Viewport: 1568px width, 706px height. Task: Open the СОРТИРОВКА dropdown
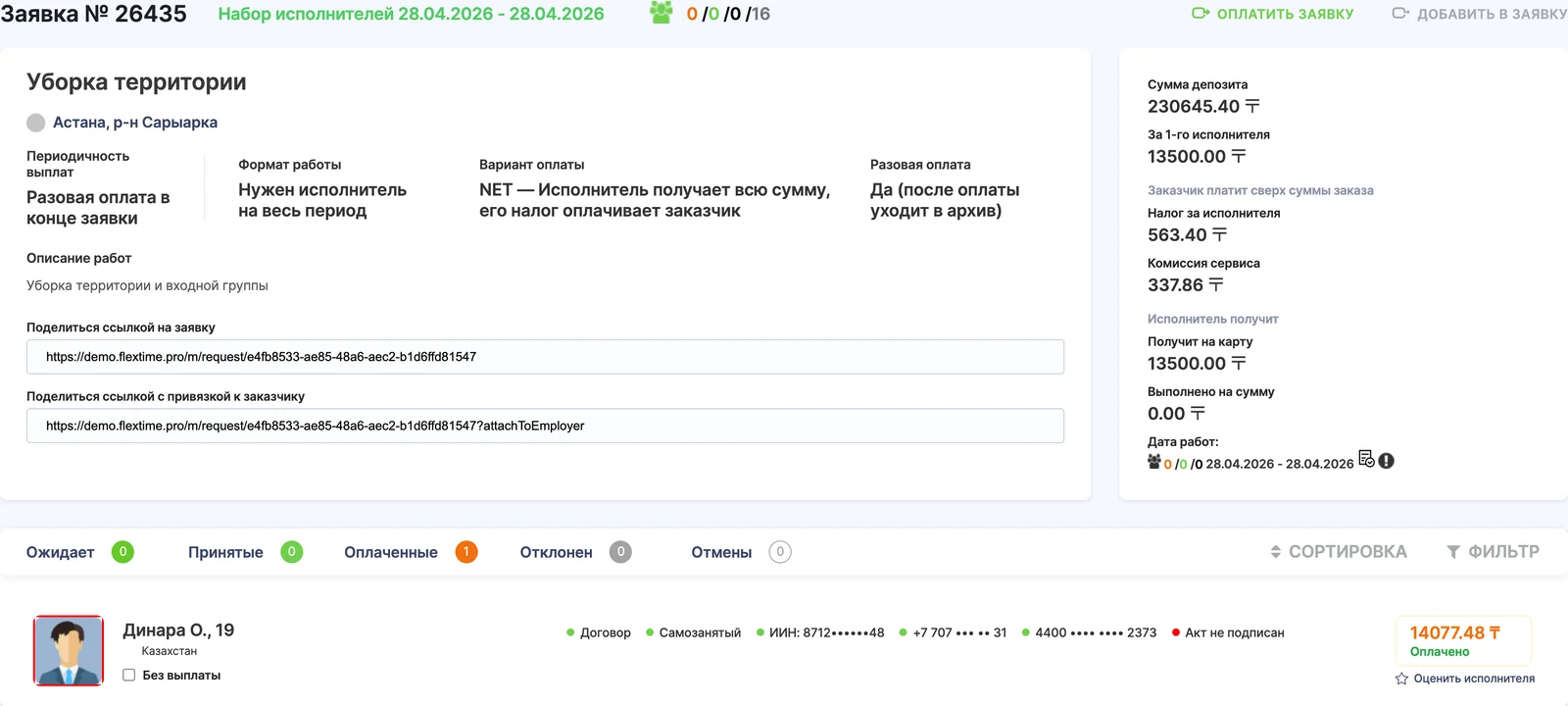1339,552
